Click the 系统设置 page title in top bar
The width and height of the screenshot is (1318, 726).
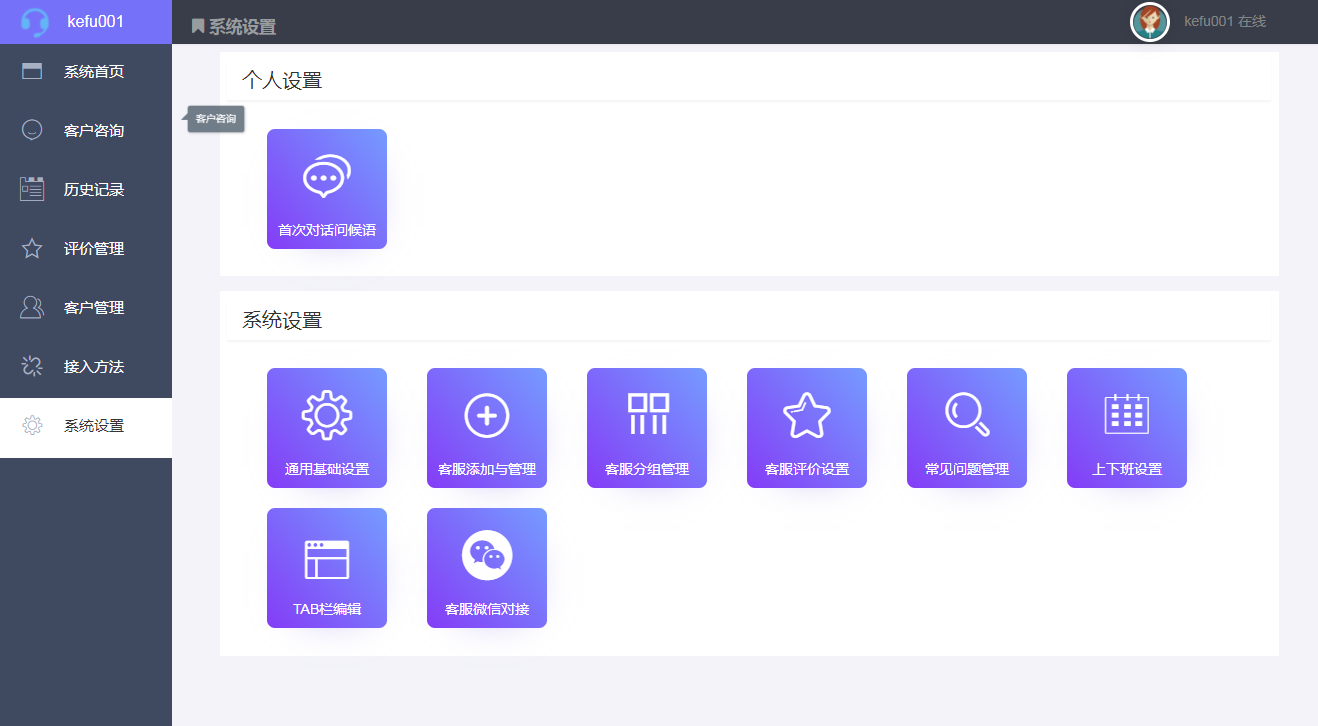242,27
